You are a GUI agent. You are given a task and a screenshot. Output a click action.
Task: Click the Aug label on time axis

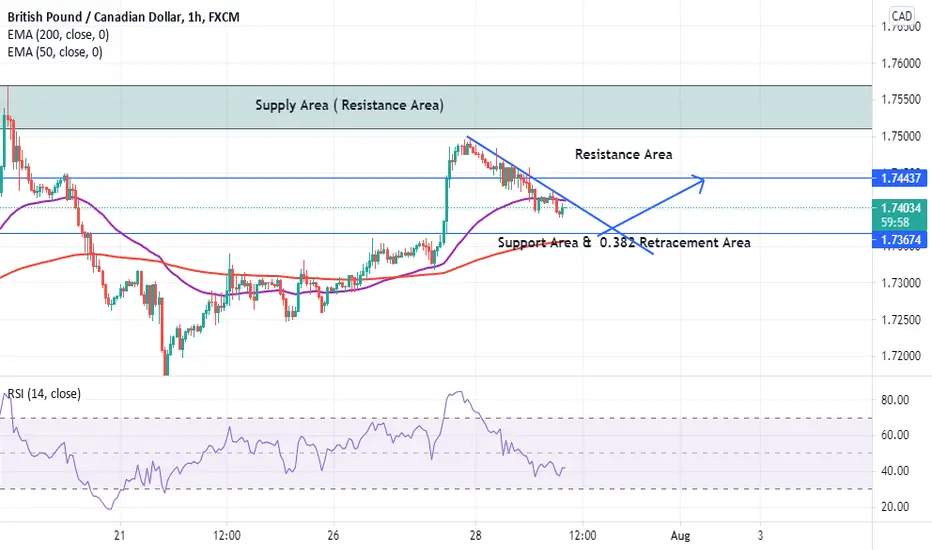point(681,536)
